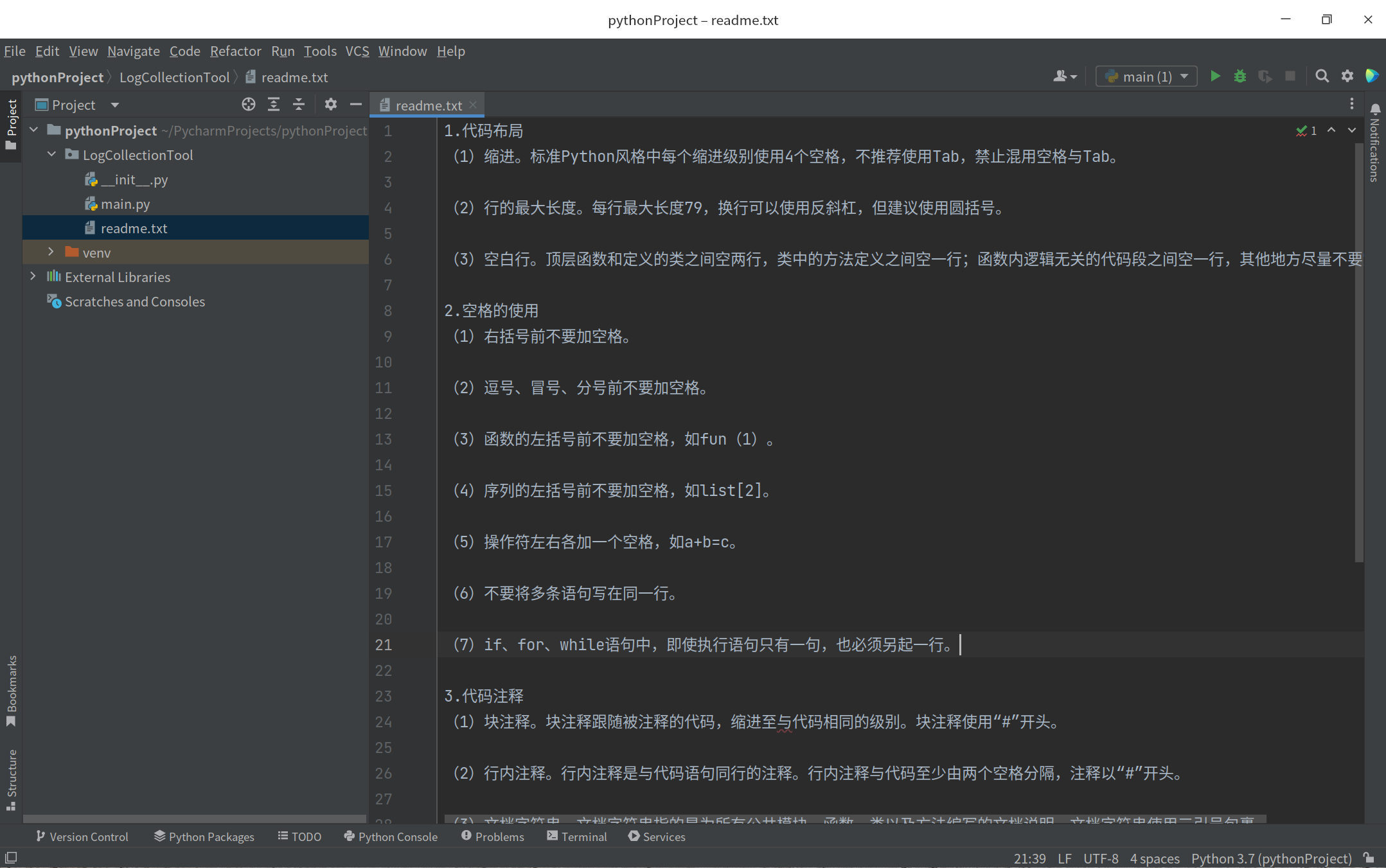Click Expand All icon in Project panel
The image size is (1386, 868).
274,105
